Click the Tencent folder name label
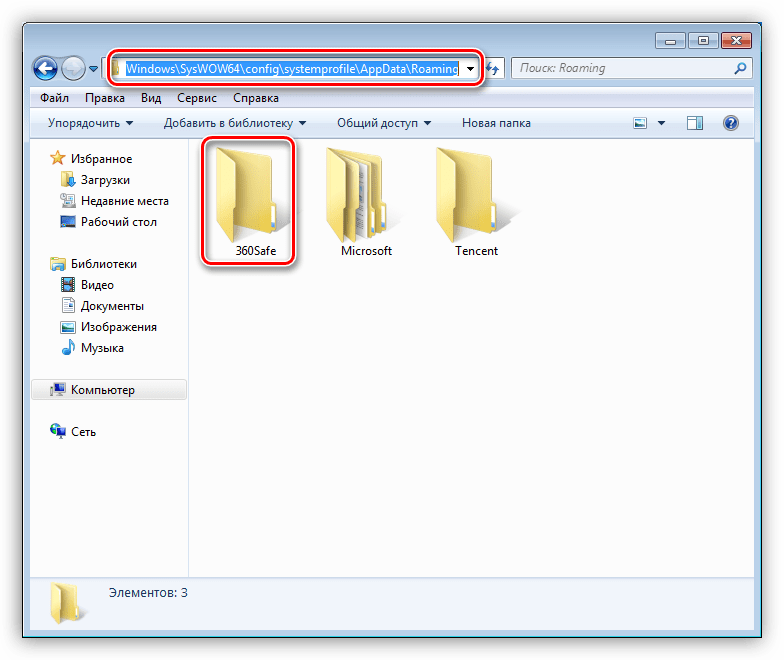This screenshot has height=660, width=784. [476, 251]
